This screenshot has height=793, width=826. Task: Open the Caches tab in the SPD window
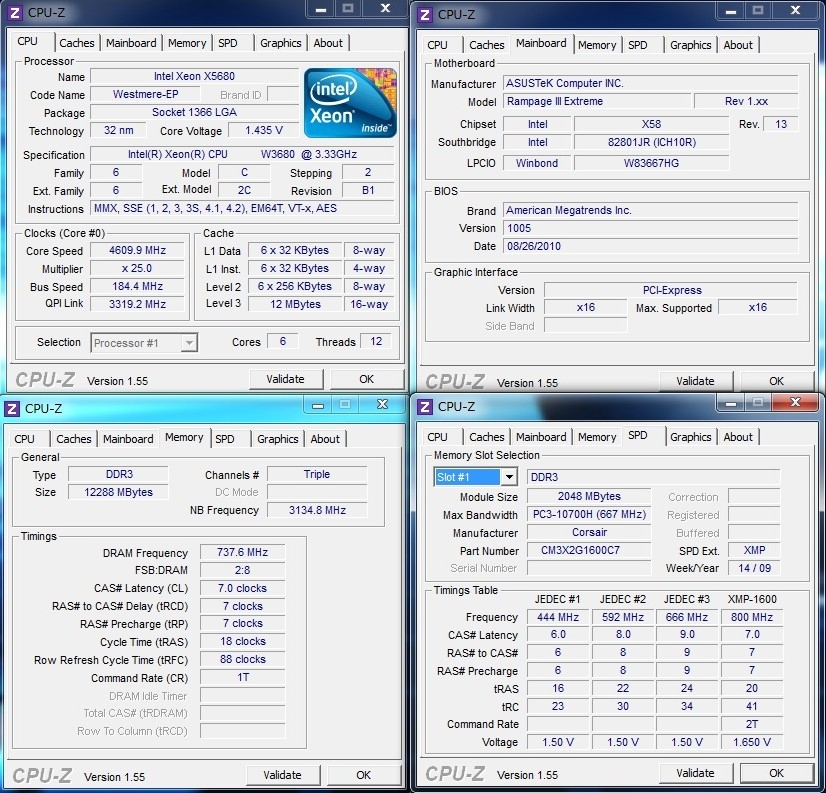(487, 437)
